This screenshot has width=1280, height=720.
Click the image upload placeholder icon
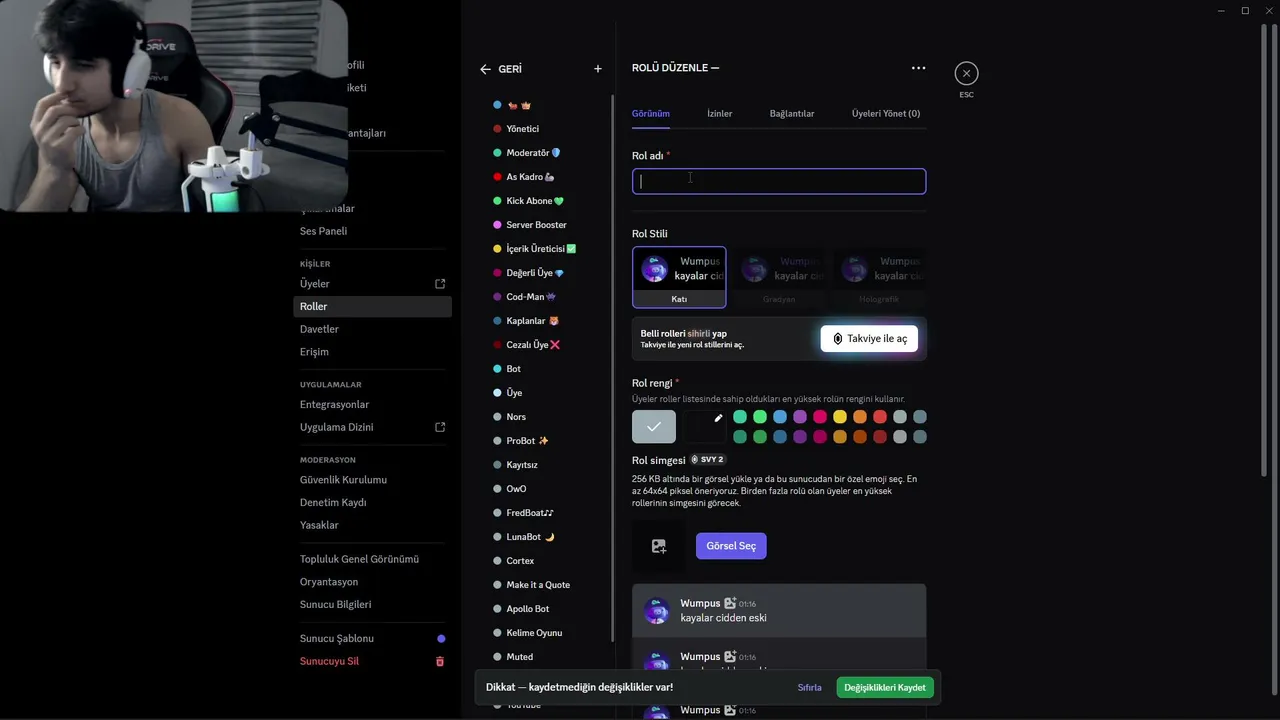tap(658, 546)
